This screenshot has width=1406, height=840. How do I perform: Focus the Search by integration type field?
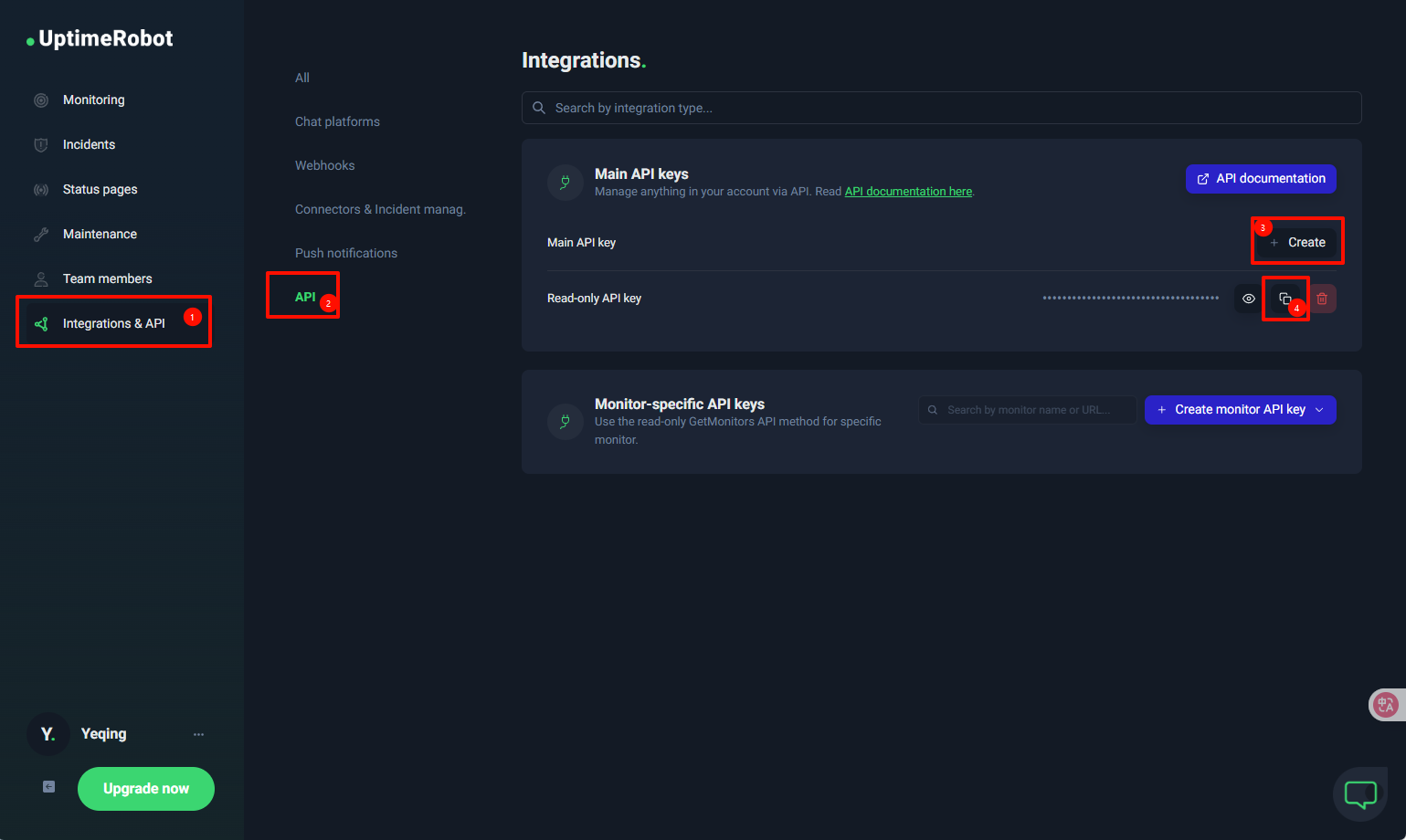[x=941, y=108]
